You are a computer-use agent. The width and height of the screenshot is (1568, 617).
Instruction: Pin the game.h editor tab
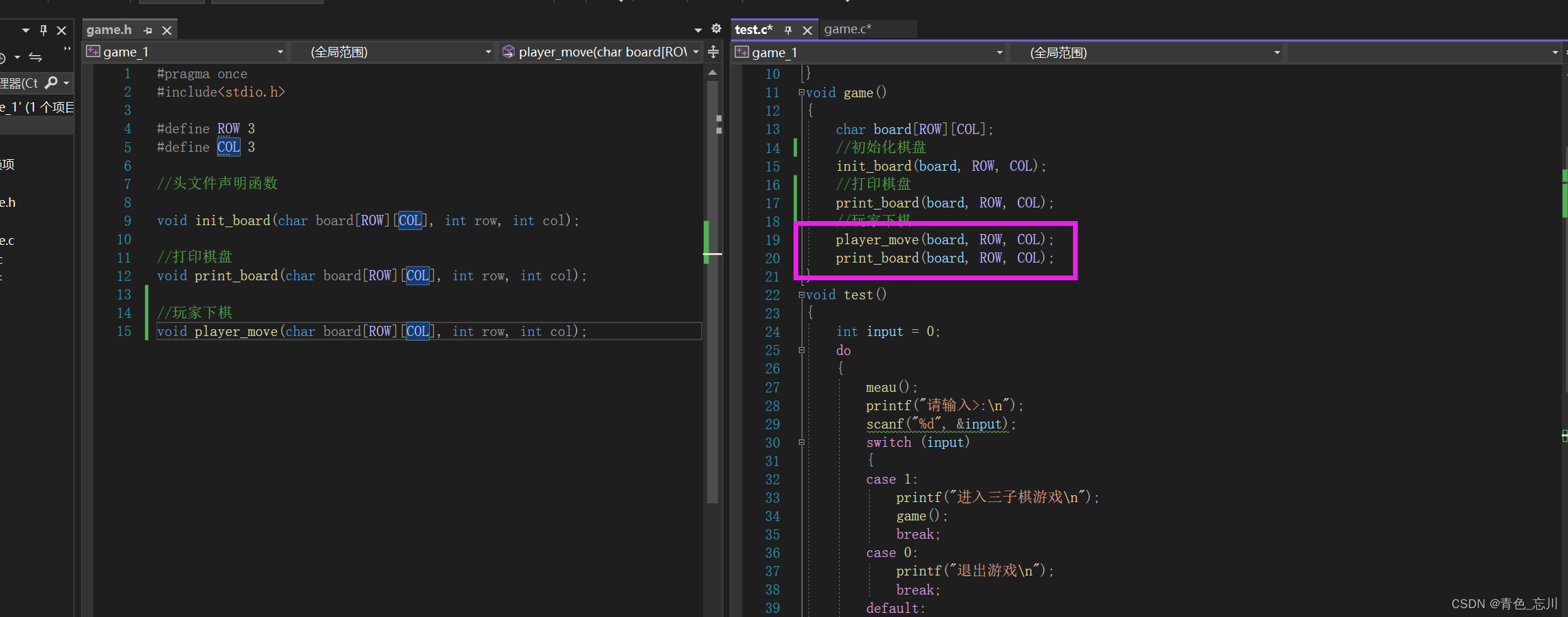point(148,31)
